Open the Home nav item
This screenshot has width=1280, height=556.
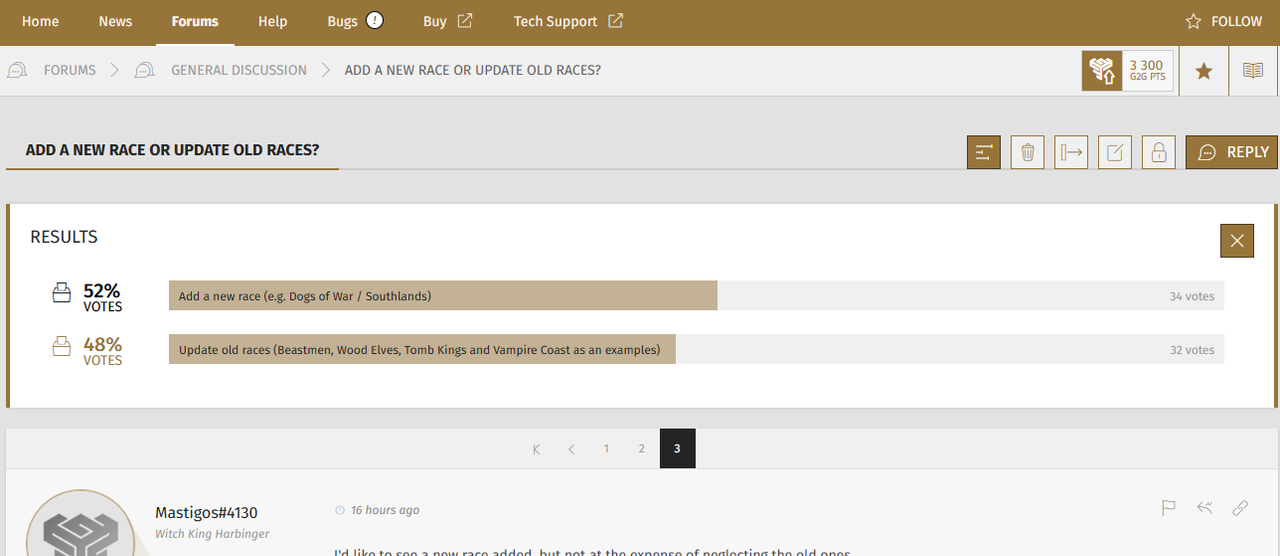tap(40, 21)
